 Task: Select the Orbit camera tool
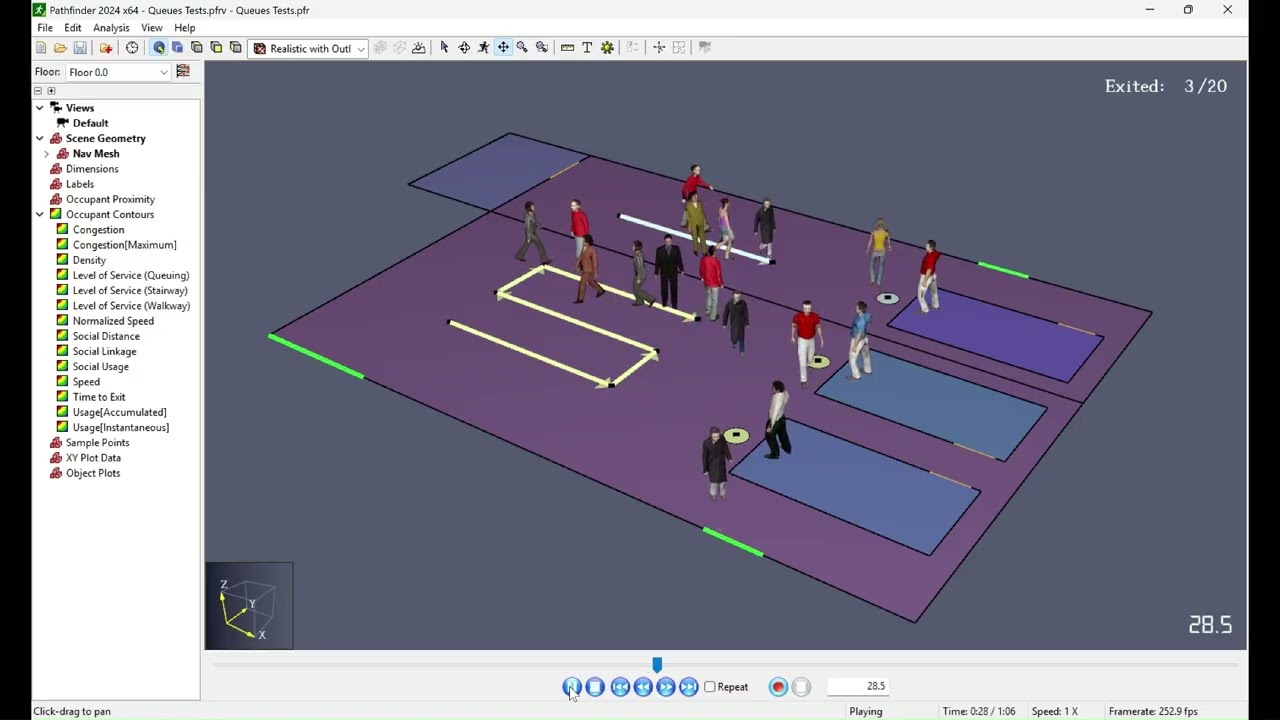[464, 48]
